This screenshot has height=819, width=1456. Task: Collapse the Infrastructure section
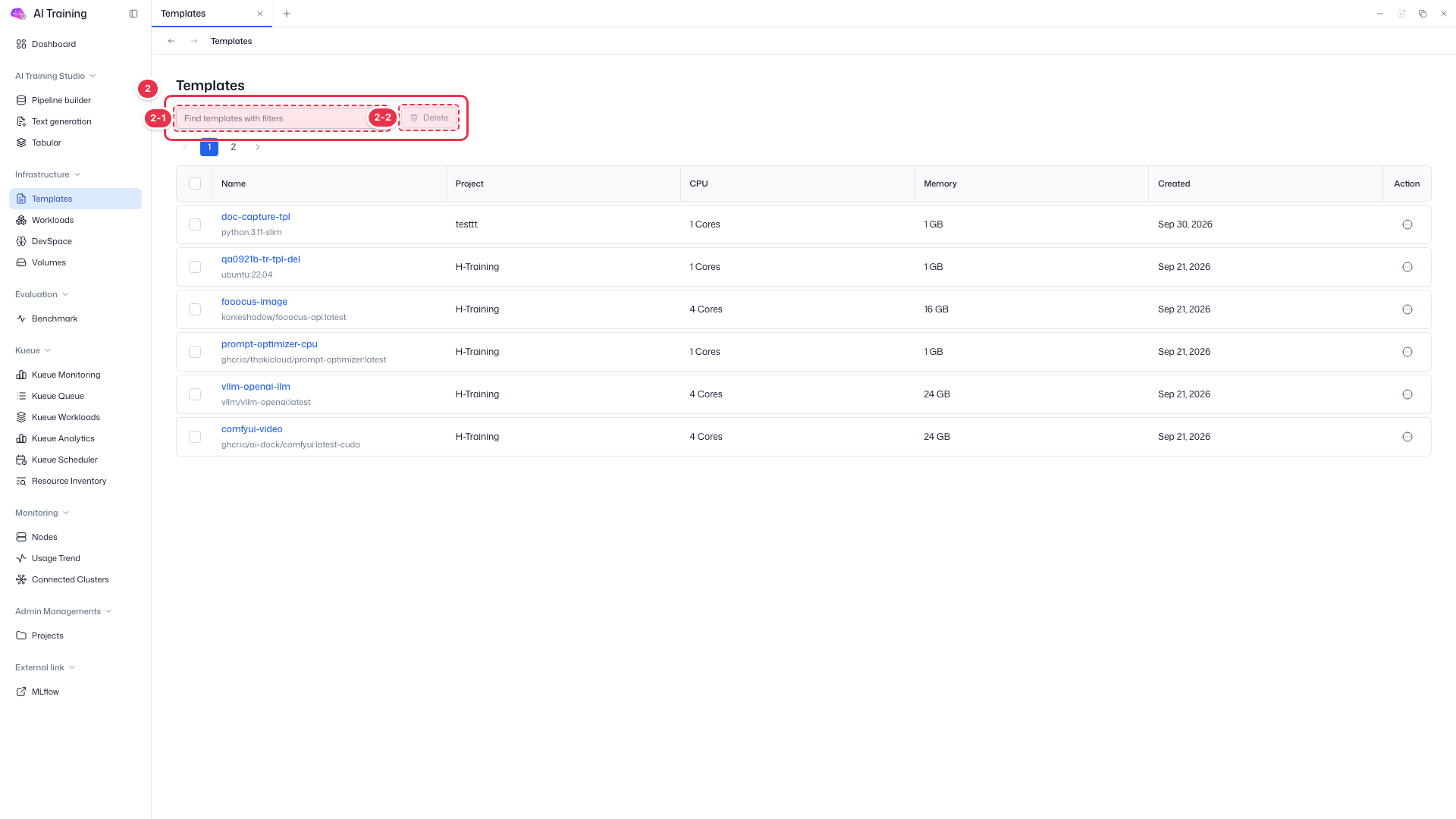[x=48, y=174]
